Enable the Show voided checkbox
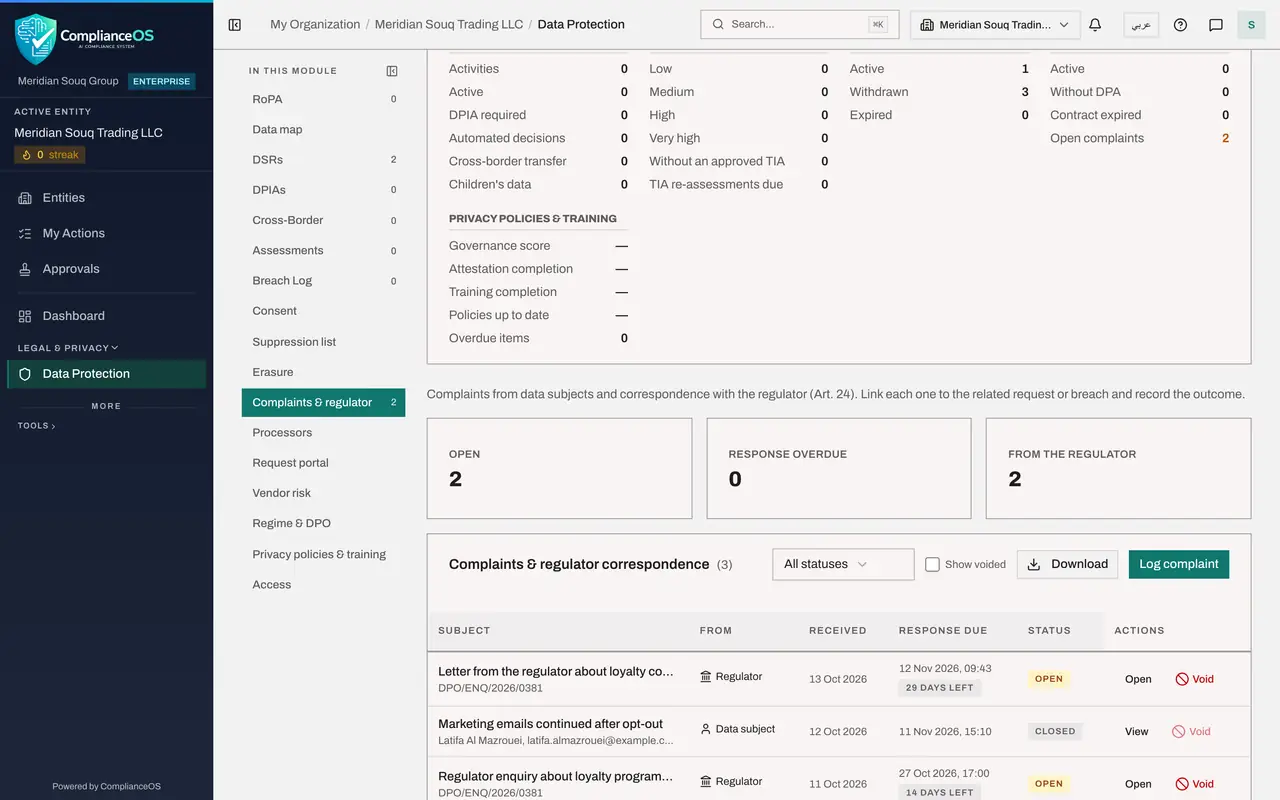 (932, 564)
